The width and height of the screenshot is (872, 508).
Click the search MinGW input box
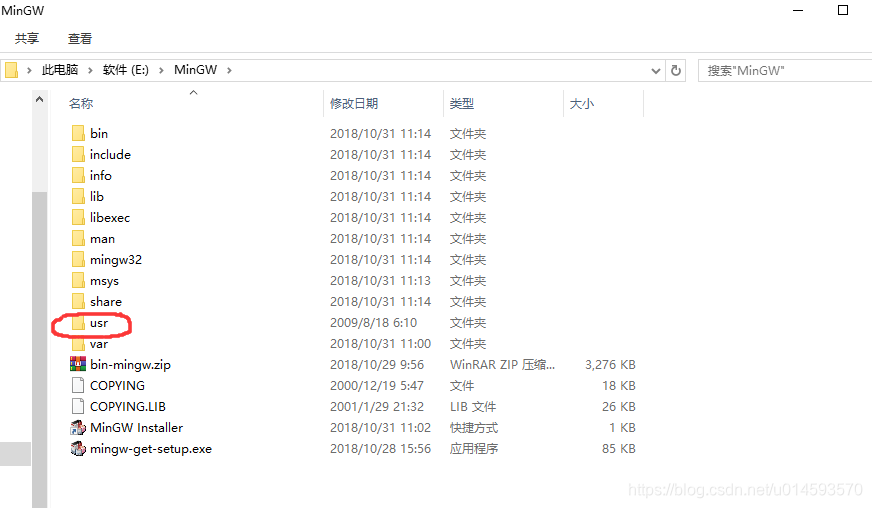point(784,71)
